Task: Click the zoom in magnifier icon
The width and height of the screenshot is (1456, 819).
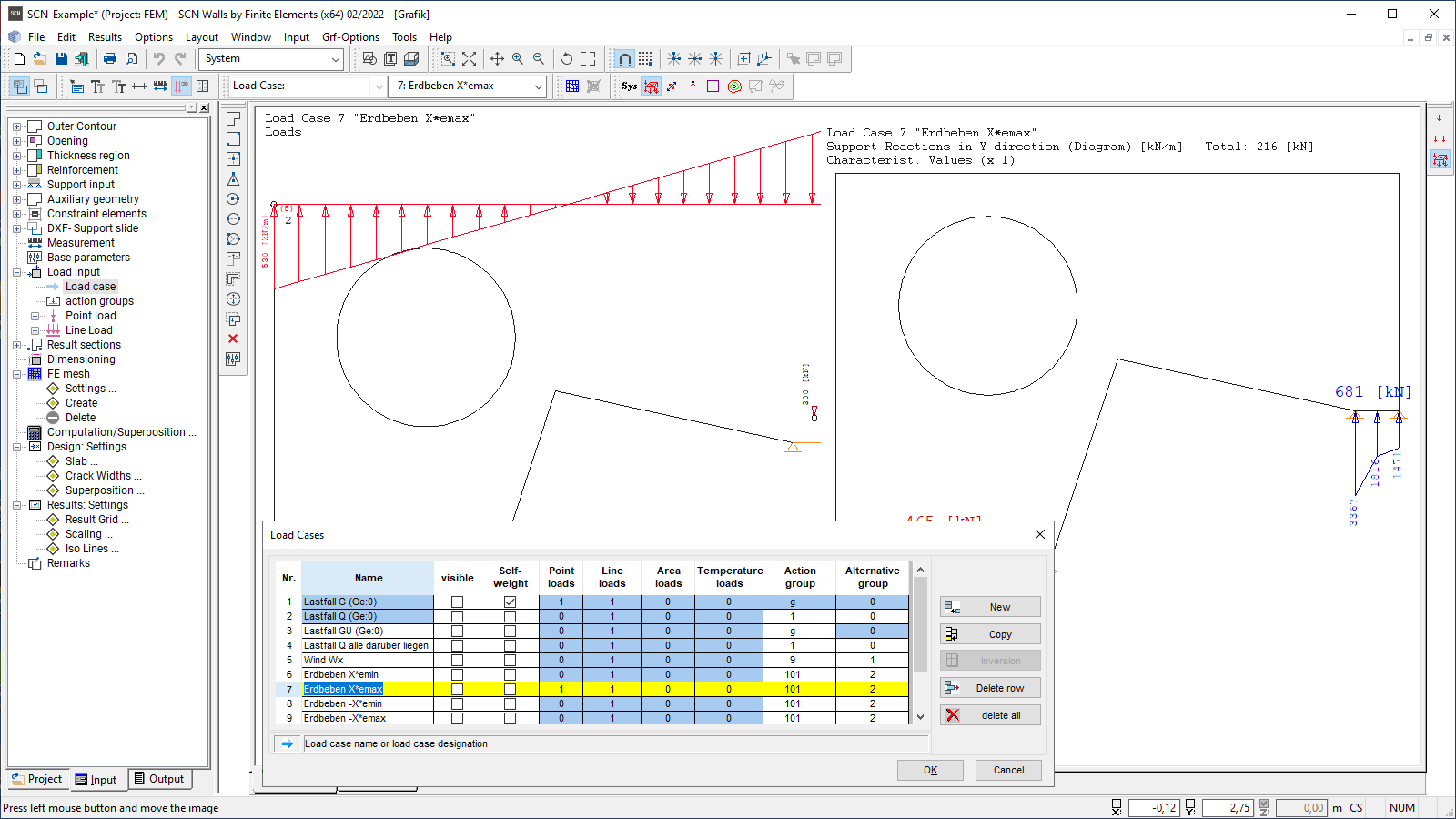Action: 518,58
